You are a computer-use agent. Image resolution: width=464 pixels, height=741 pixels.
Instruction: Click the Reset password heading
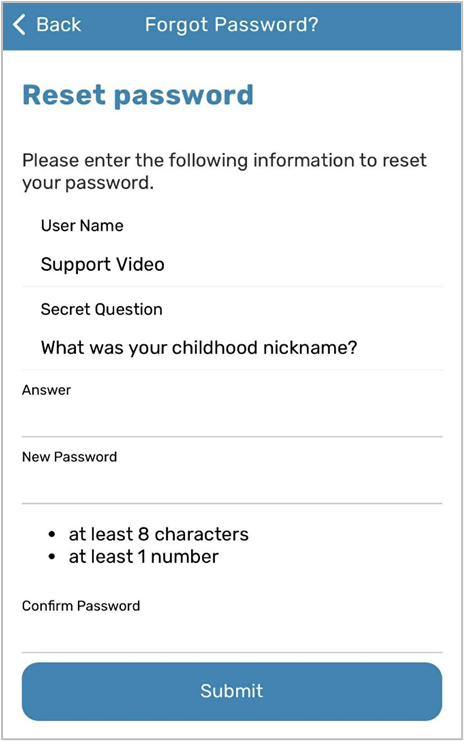click(x=138, y=95)
